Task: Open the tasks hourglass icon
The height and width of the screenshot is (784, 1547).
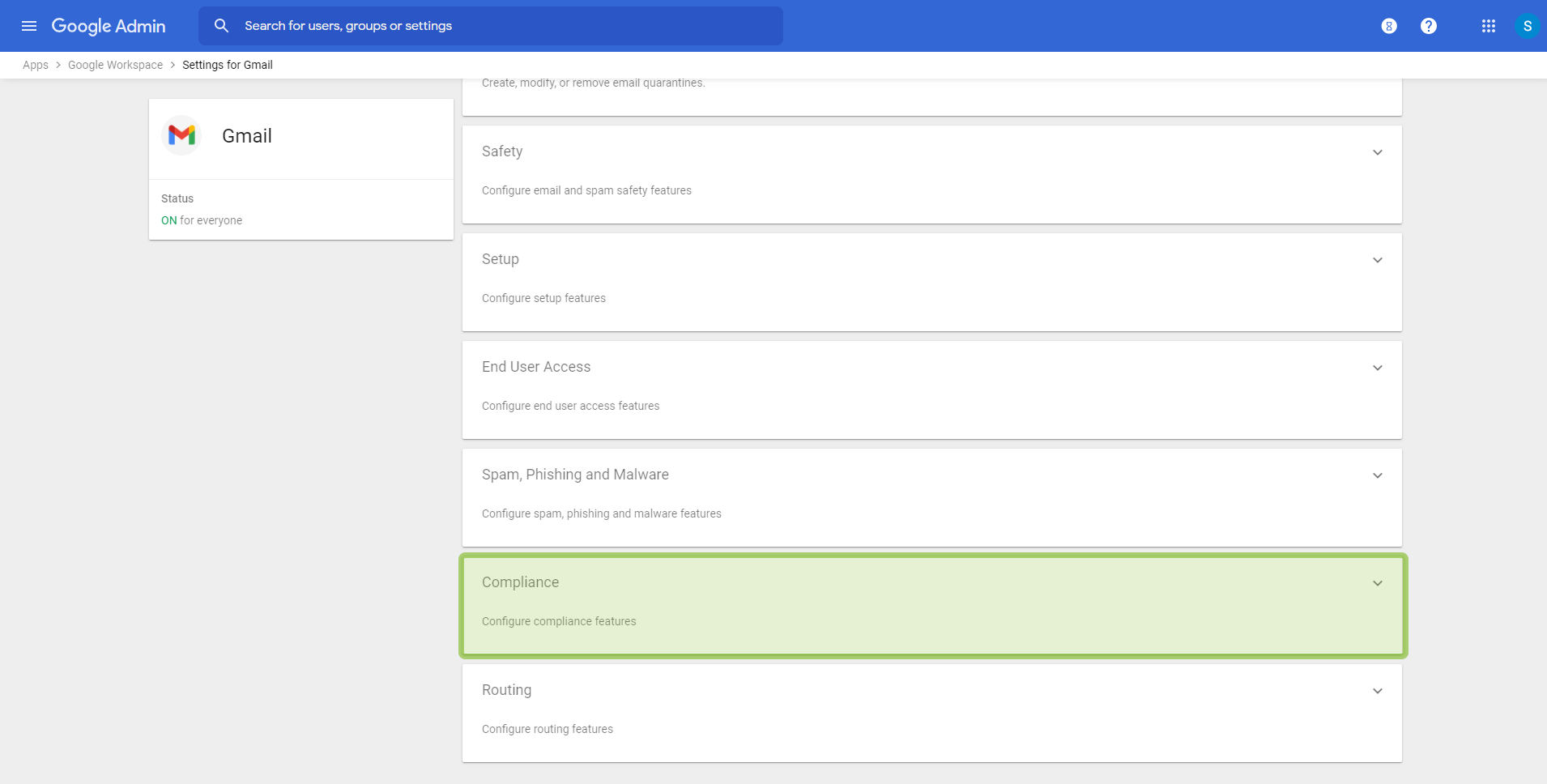Action: (x=1389, y=26)
